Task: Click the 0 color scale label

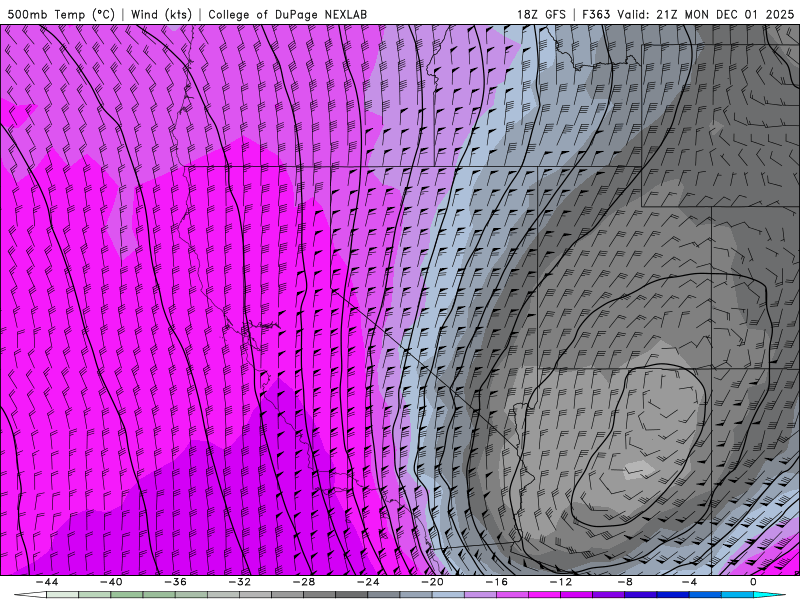Action: [754, 582]
